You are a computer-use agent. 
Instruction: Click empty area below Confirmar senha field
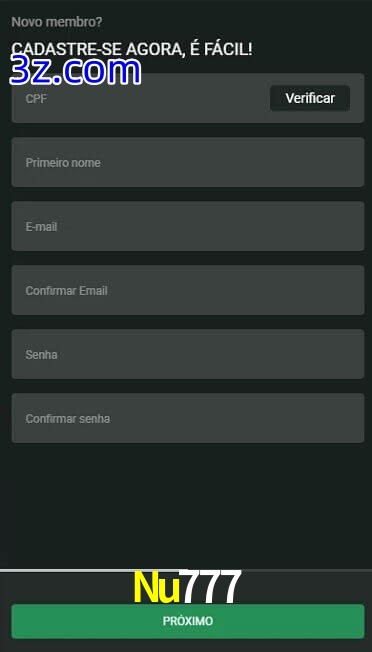(188, 503)
